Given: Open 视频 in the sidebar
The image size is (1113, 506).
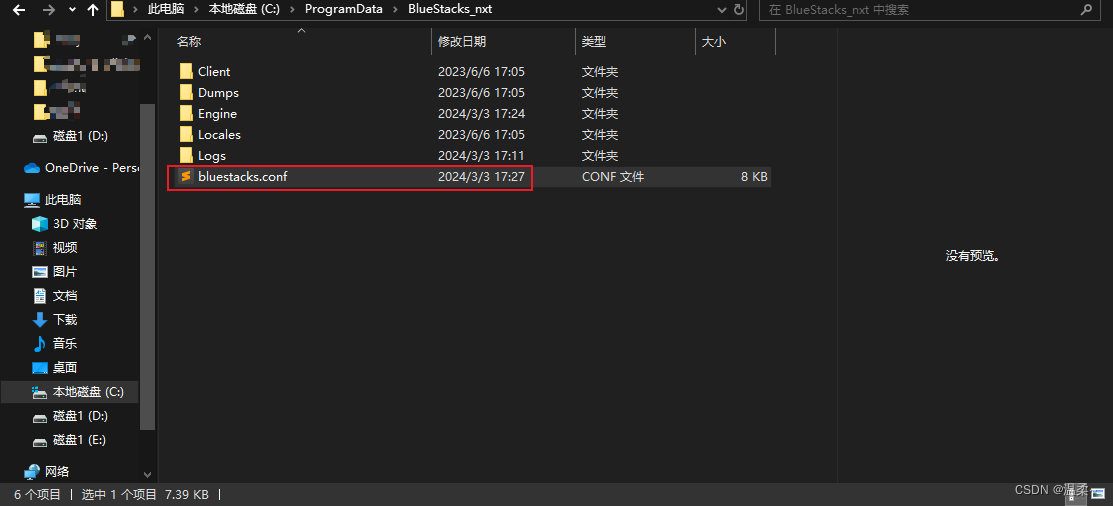Looking at the screenshot, I should click(65, 248).
